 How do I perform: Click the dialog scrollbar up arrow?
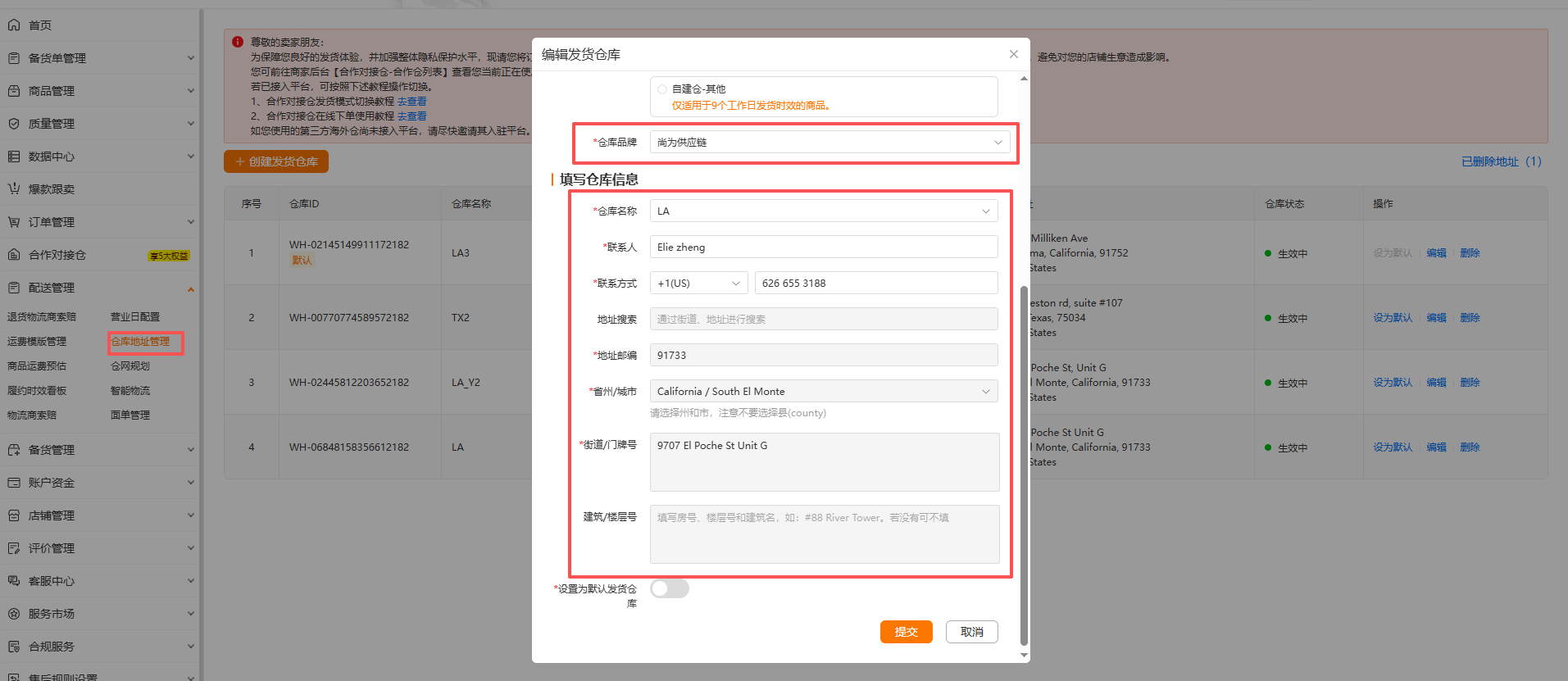1024,79
